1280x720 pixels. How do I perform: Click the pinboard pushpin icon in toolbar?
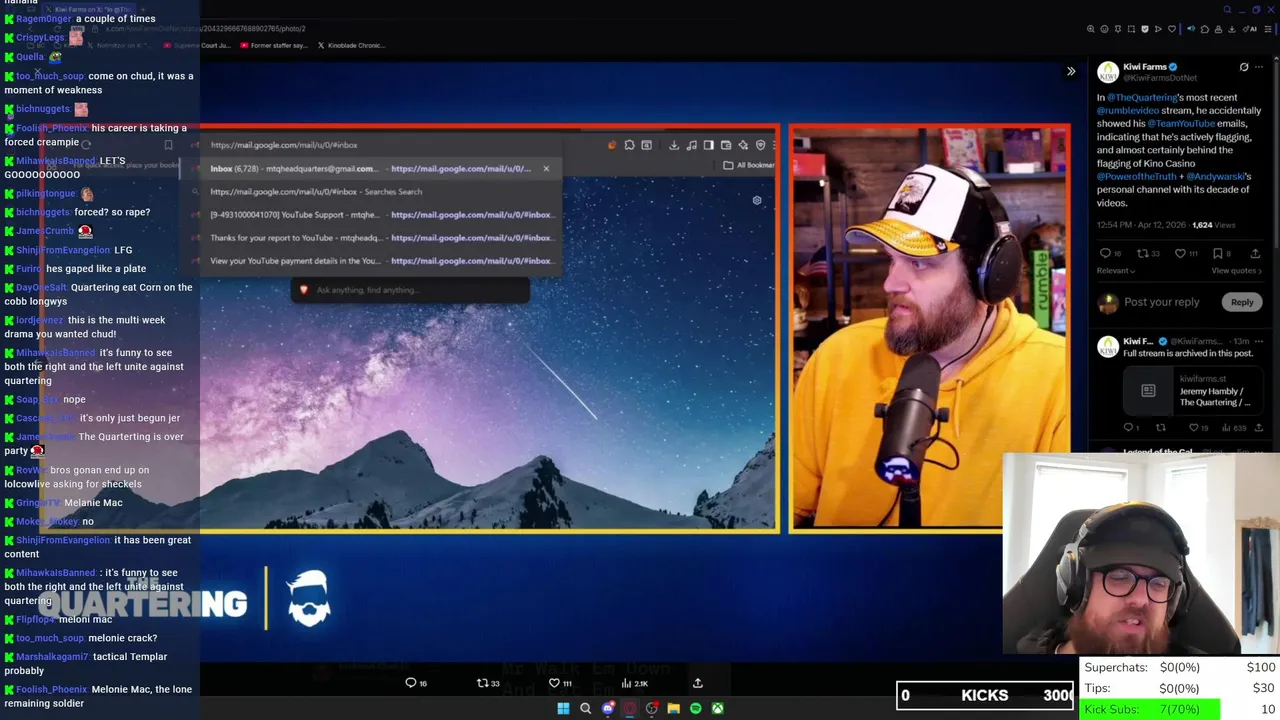click(1118, 29)
